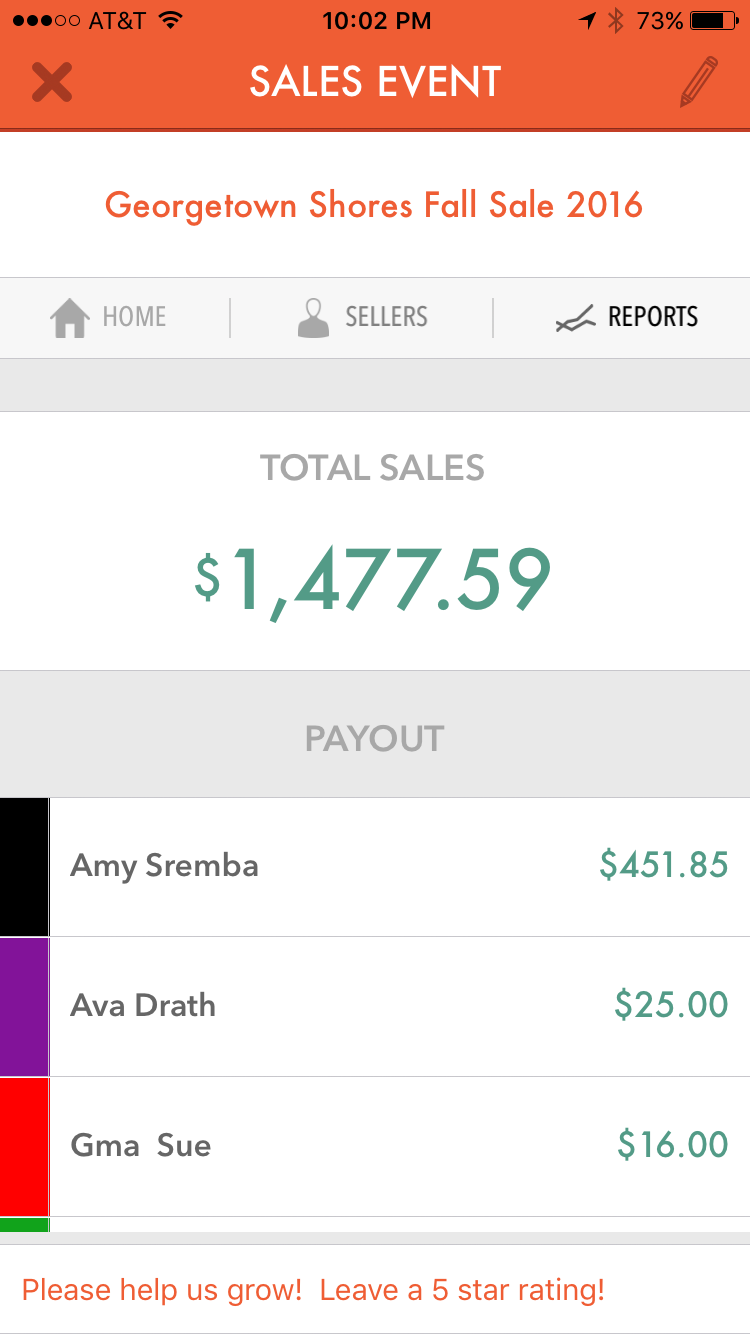Tap the Reports chart icon
The image size is (750, 1334).
coord(575,318)
